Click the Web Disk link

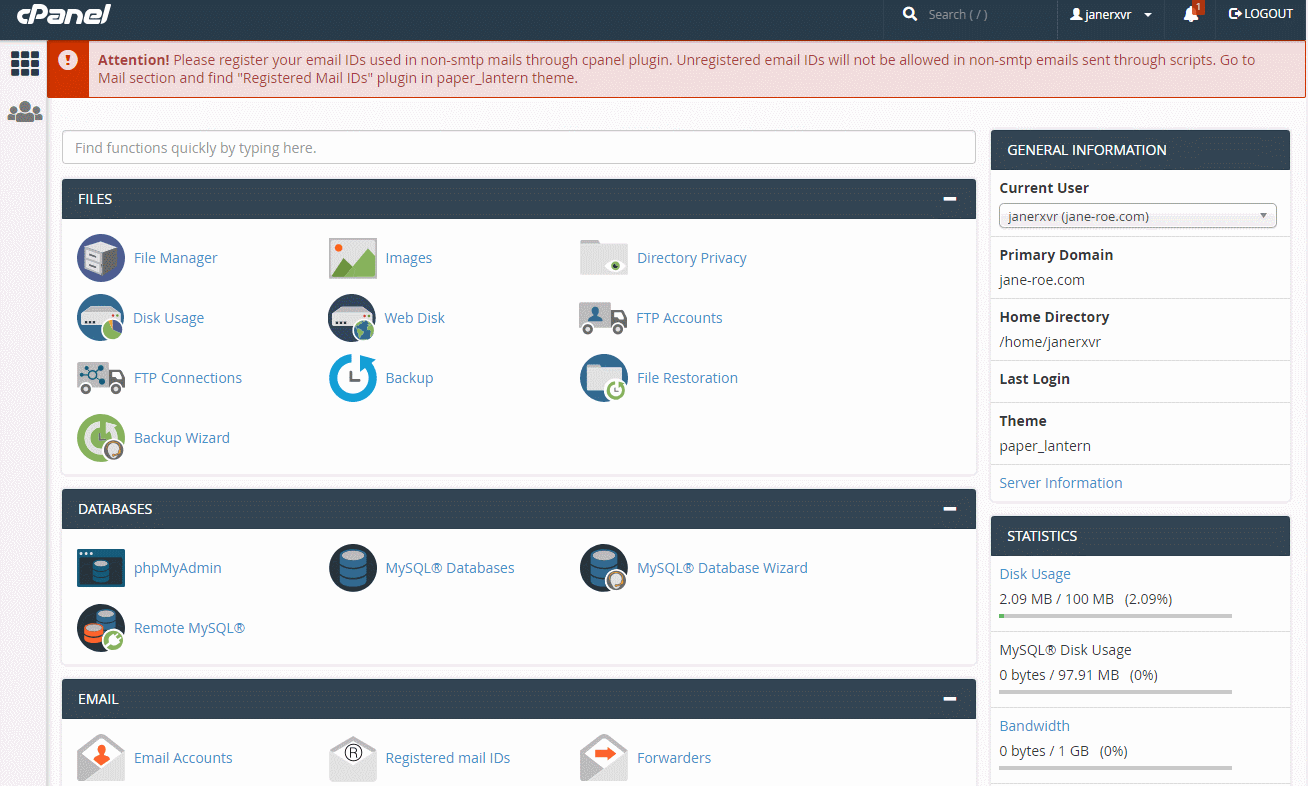point(415,318)
